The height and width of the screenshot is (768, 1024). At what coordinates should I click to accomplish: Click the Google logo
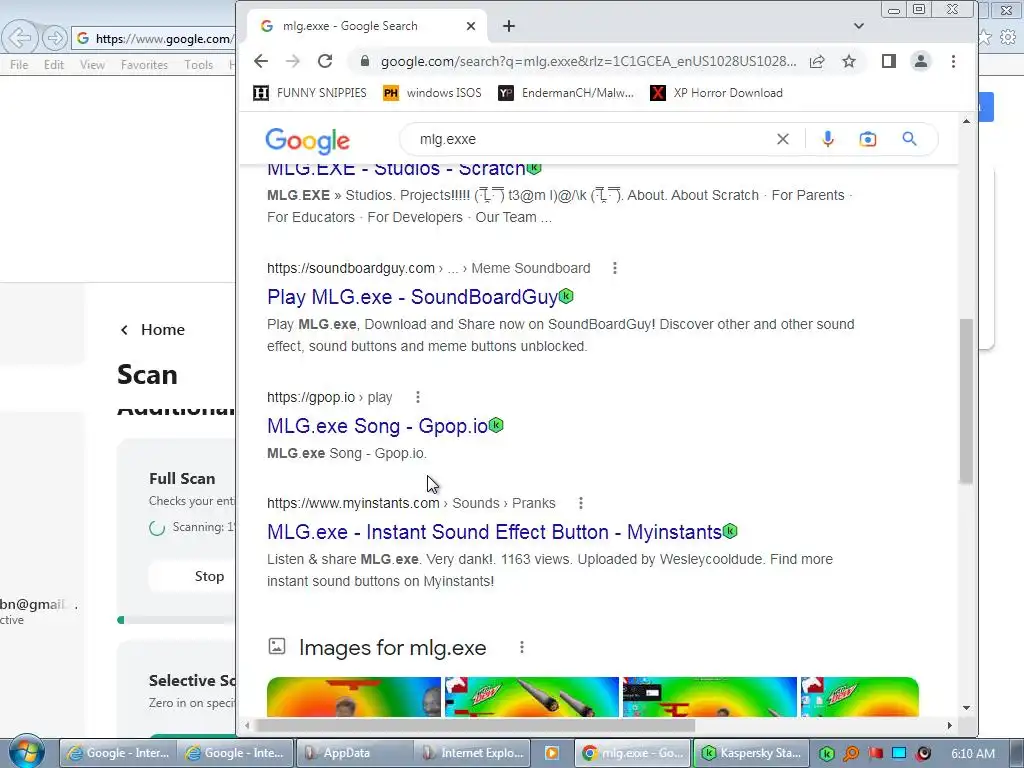click(308, 140)
